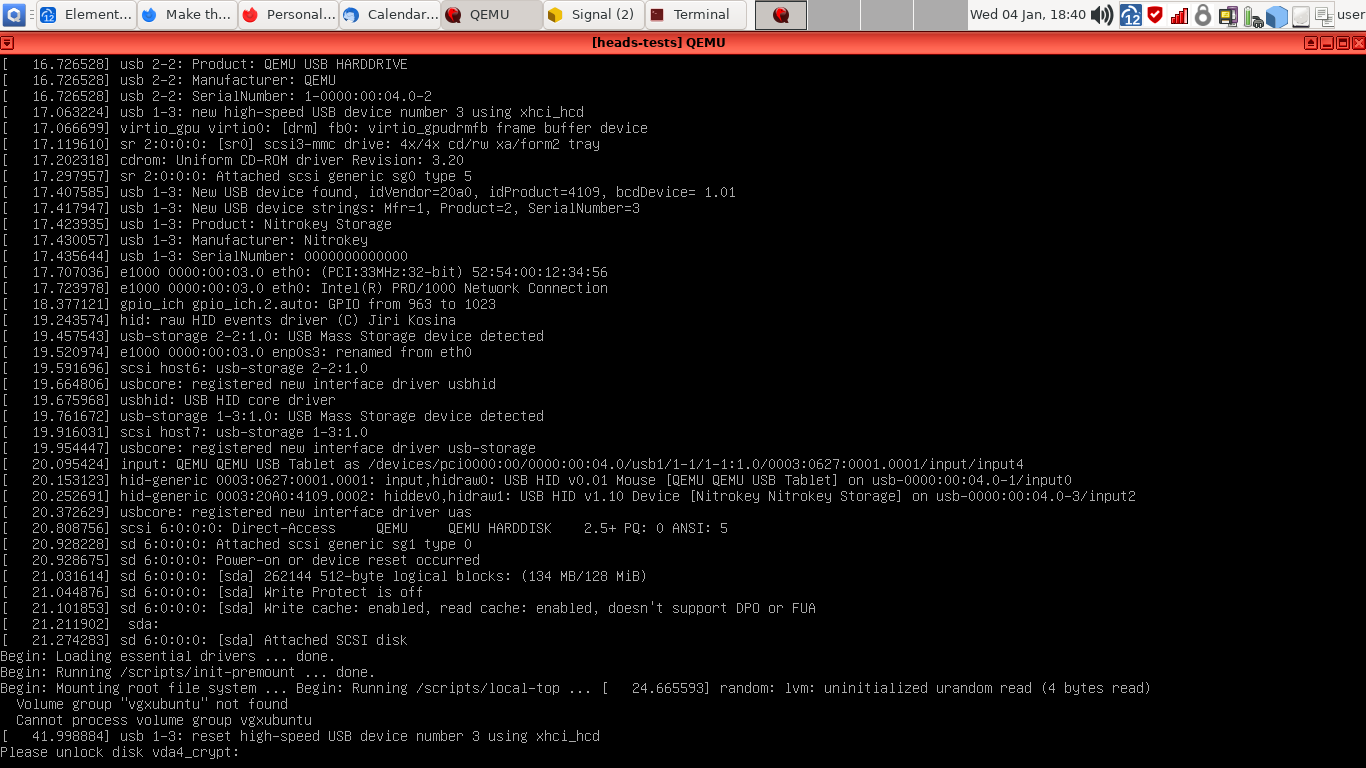Image resolution: width=1366 pixels, height=768 pixels.
Task: Click the Signal yellow cube icon
Action: point(555,15)
